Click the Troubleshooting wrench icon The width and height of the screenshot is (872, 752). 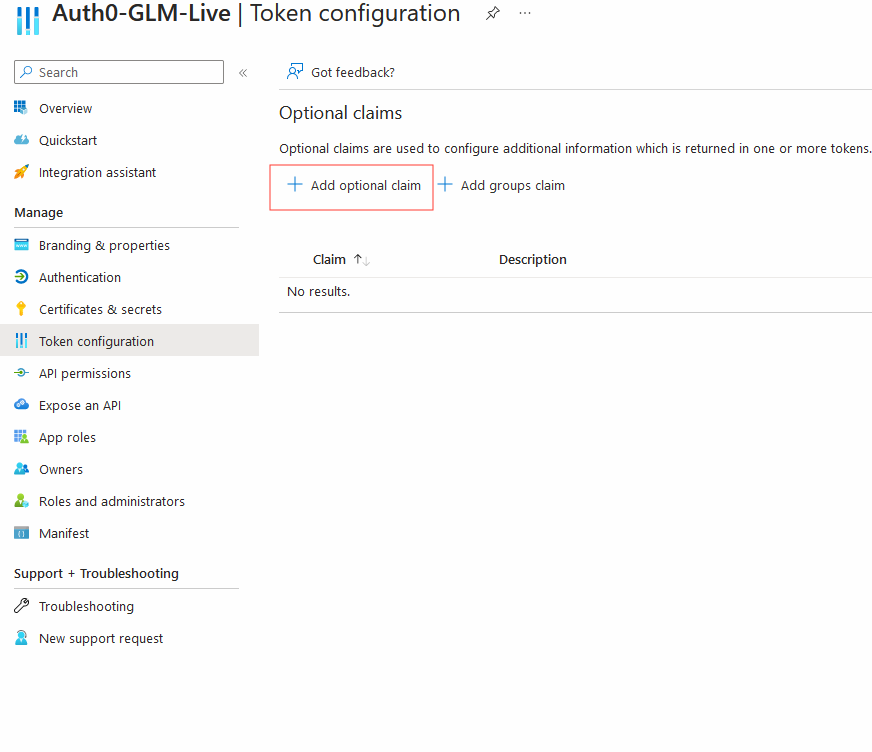21,606
